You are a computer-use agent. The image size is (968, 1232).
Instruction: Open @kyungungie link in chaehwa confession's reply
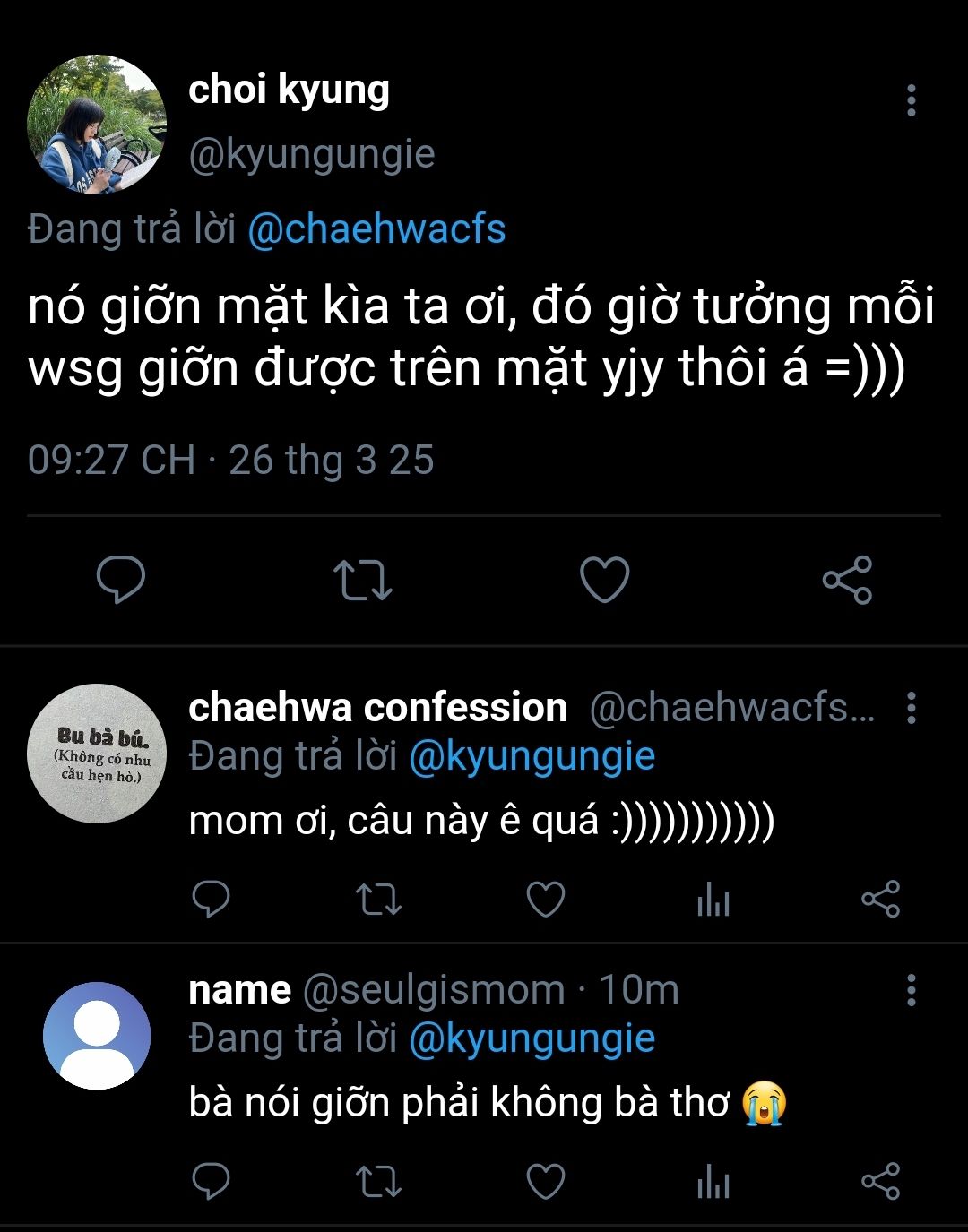(x=532, y=756)
